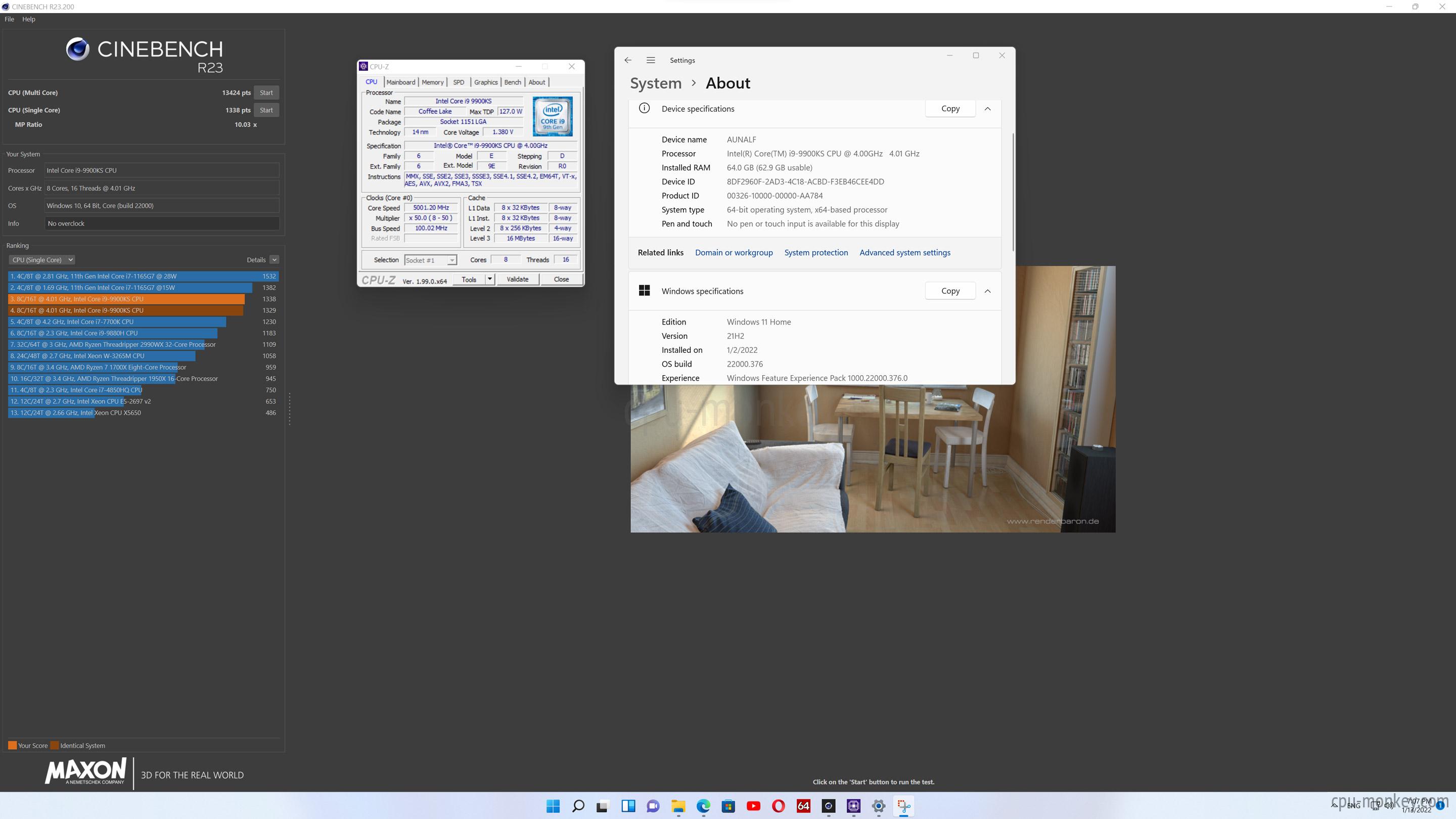This screenshot has height=819, width=1456.
Task: Click the Intel Core i9 logo in CPU-Z
Action: pyautogui.click(x=552, y=116)
